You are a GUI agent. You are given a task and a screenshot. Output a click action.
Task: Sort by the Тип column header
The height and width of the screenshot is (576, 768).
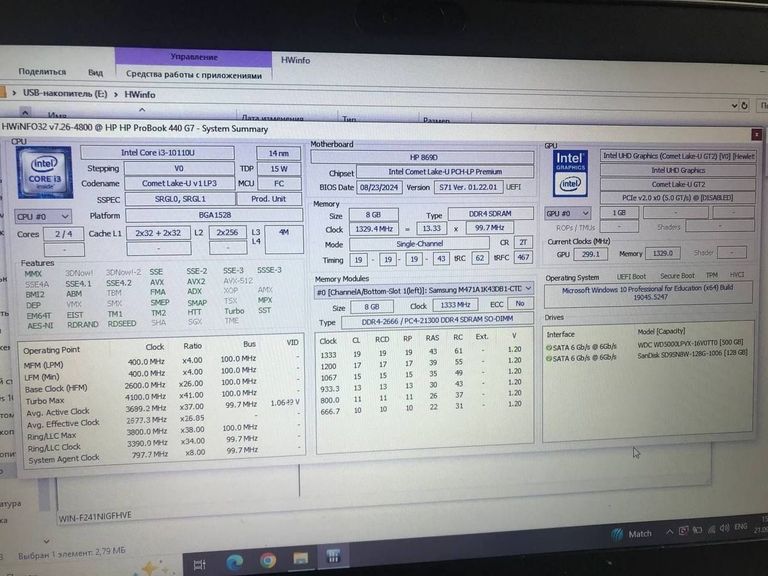[349, 119]
